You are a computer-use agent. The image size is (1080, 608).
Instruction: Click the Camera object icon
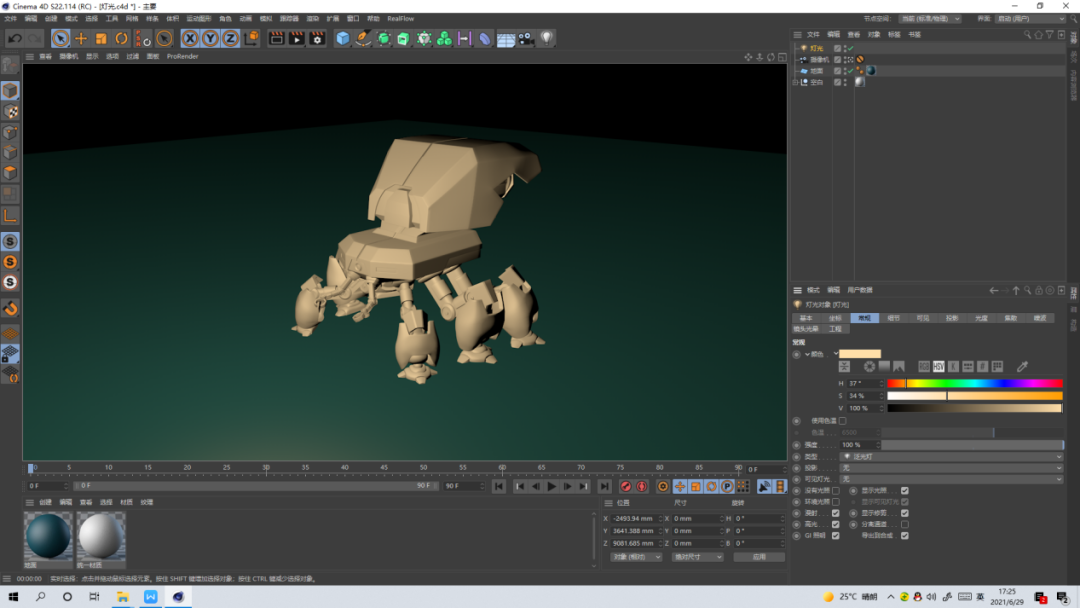pos(526,39)
